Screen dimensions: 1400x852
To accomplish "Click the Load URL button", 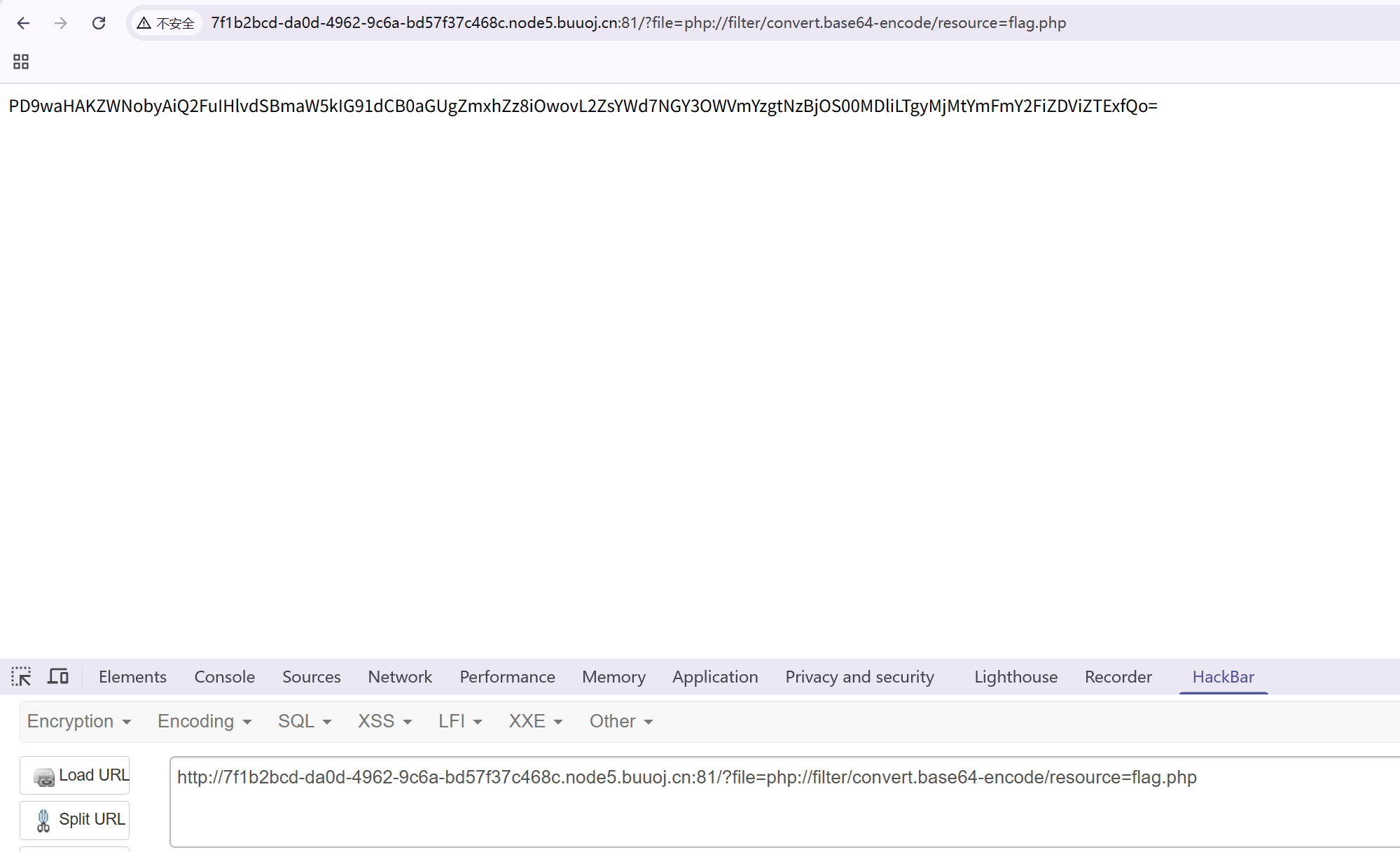I will (x=74, y=775).
